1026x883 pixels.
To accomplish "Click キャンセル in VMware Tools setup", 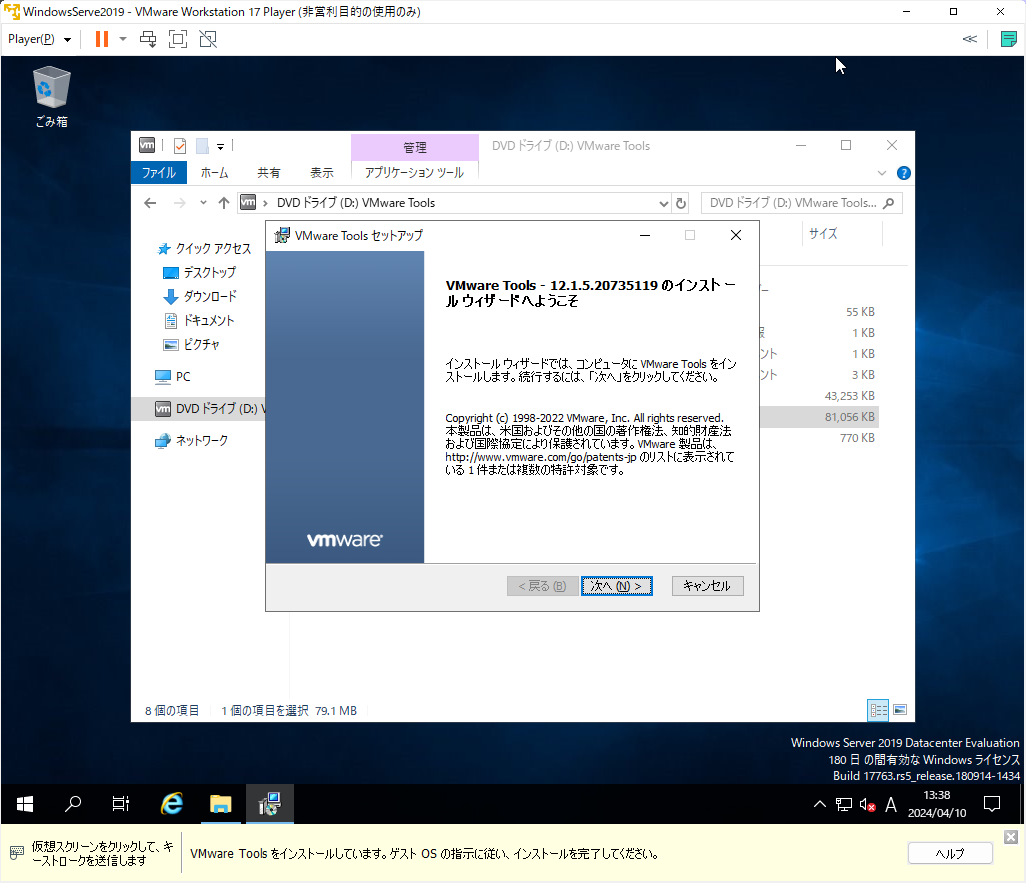I will (x=707, y=586).
